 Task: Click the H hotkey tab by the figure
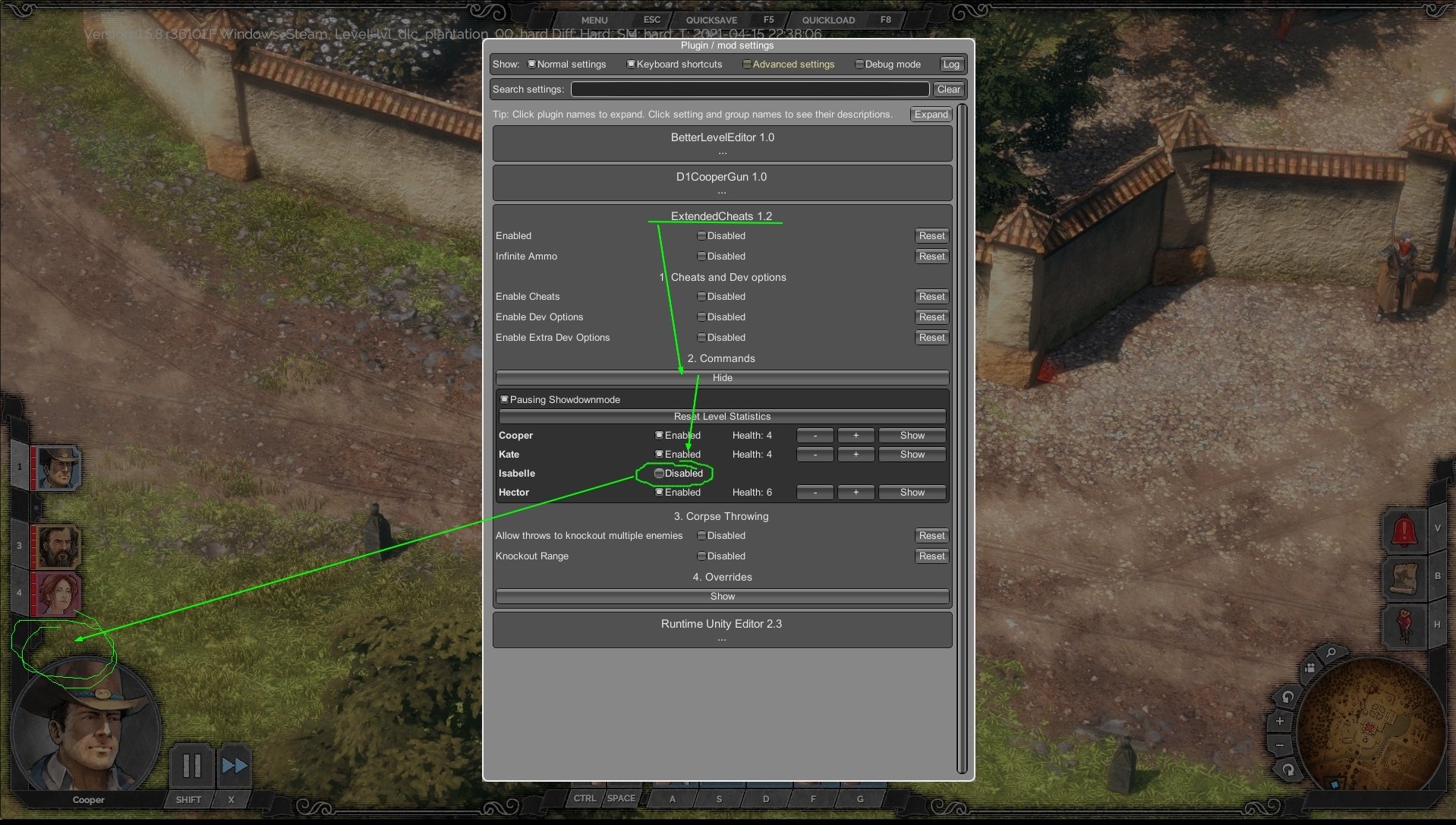(x=1437, y=625)
